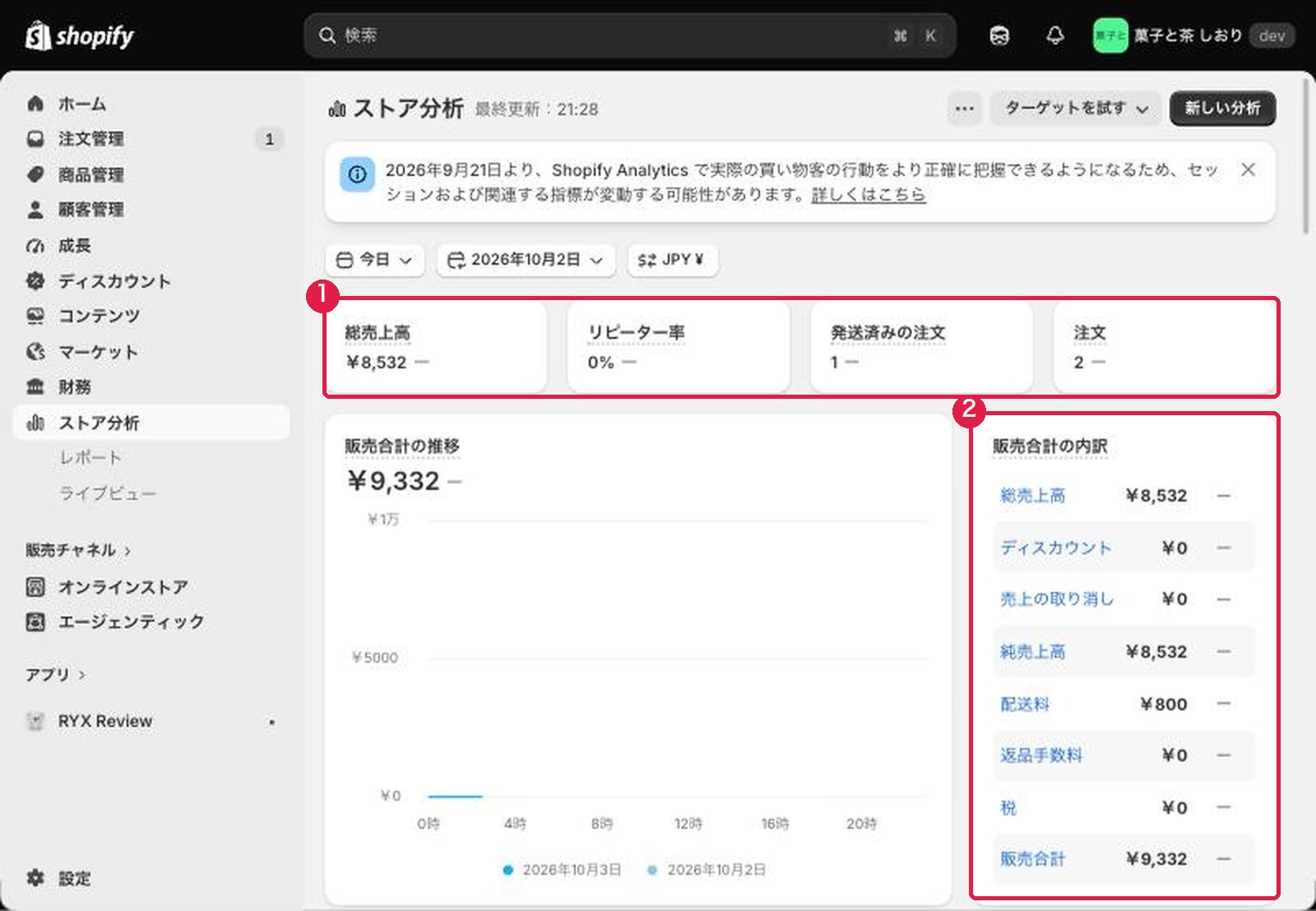
Task: Open the 総売上高 metric card
Action: (x=437, y=348)
